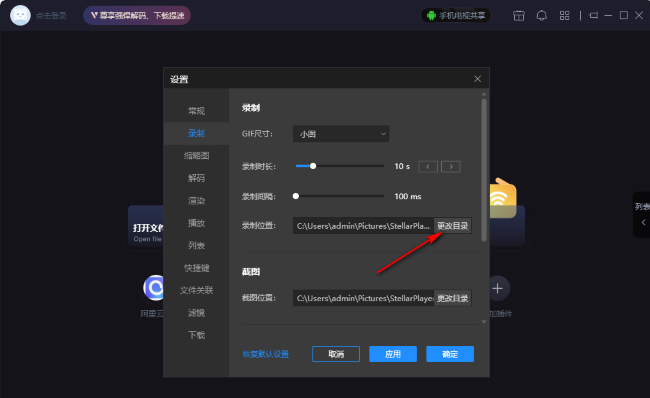Expand the playlist side panel arrow
The width and height of the screenshot is (650, 398).
[x=643, y=222]
